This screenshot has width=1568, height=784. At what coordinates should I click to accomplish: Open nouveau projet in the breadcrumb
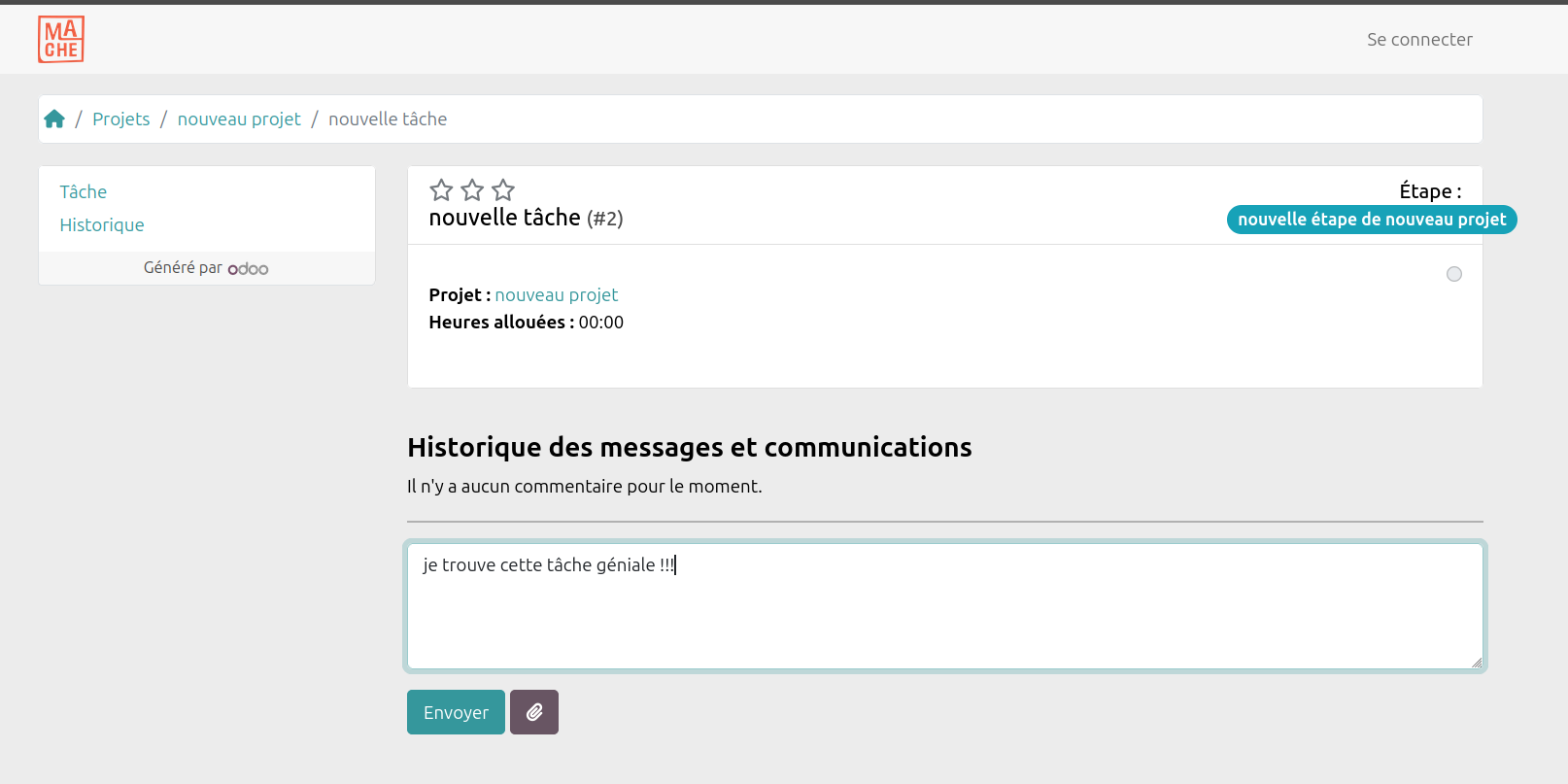(x=239, y=119)
